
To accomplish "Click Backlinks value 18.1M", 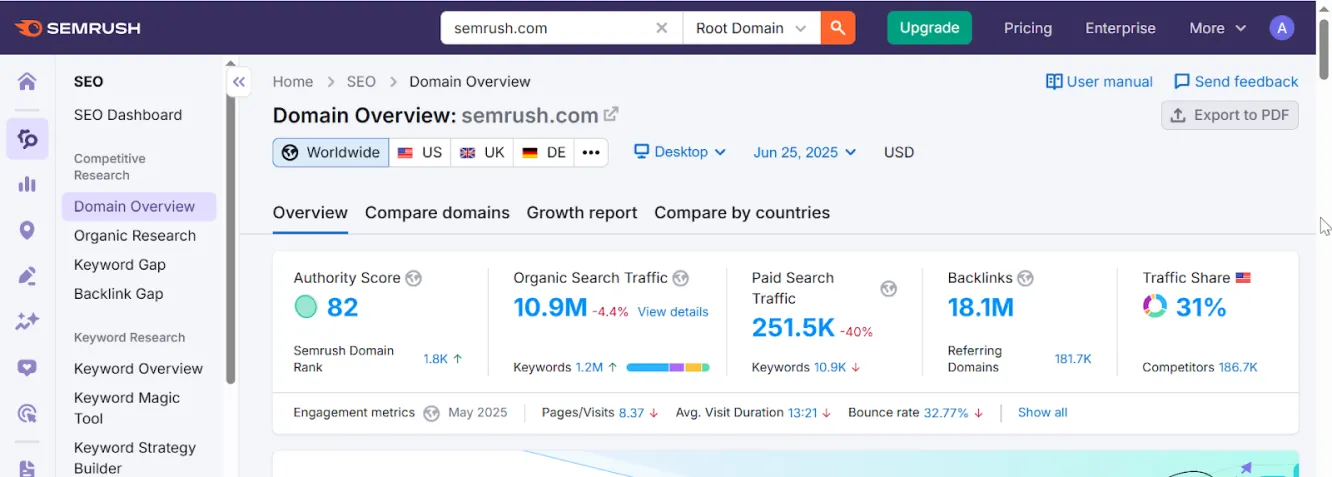I will pos(980,308).
